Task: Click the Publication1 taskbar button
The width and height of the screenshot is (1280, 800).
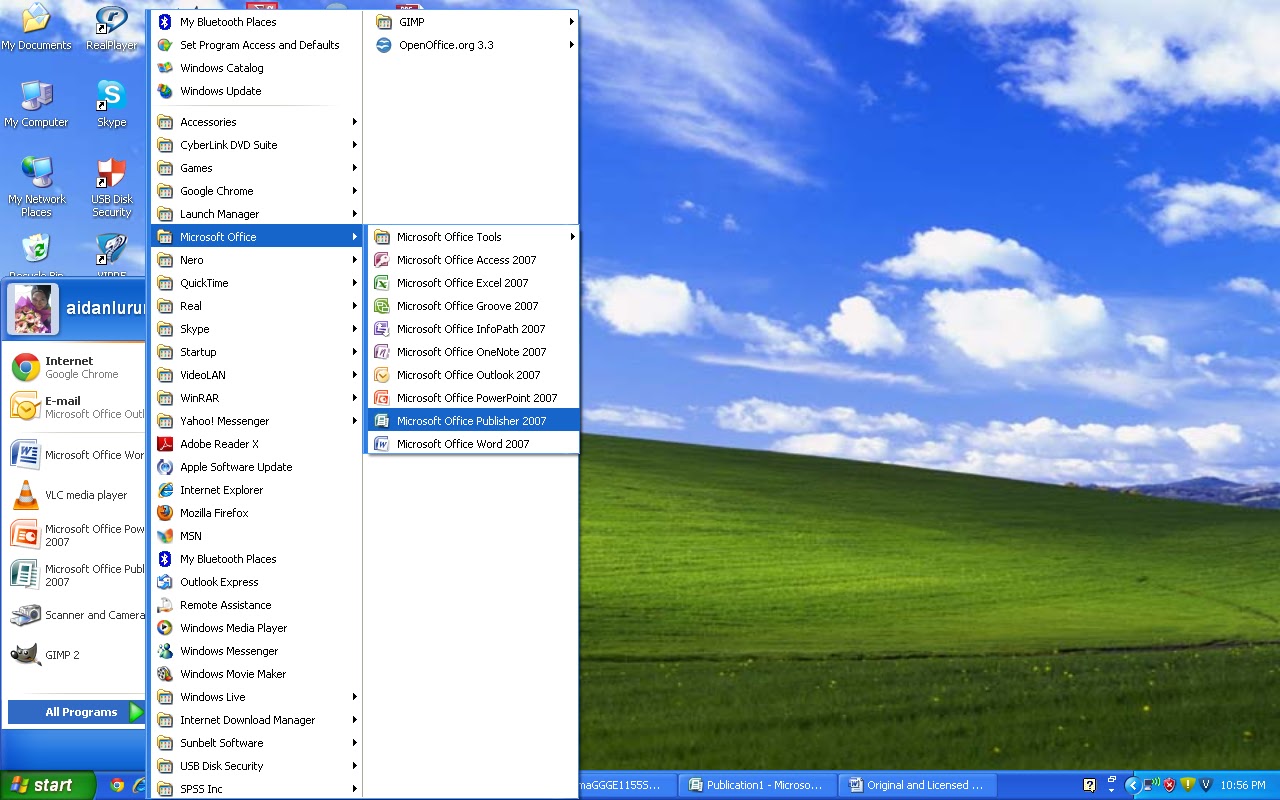Action: [x=756, y=785]
